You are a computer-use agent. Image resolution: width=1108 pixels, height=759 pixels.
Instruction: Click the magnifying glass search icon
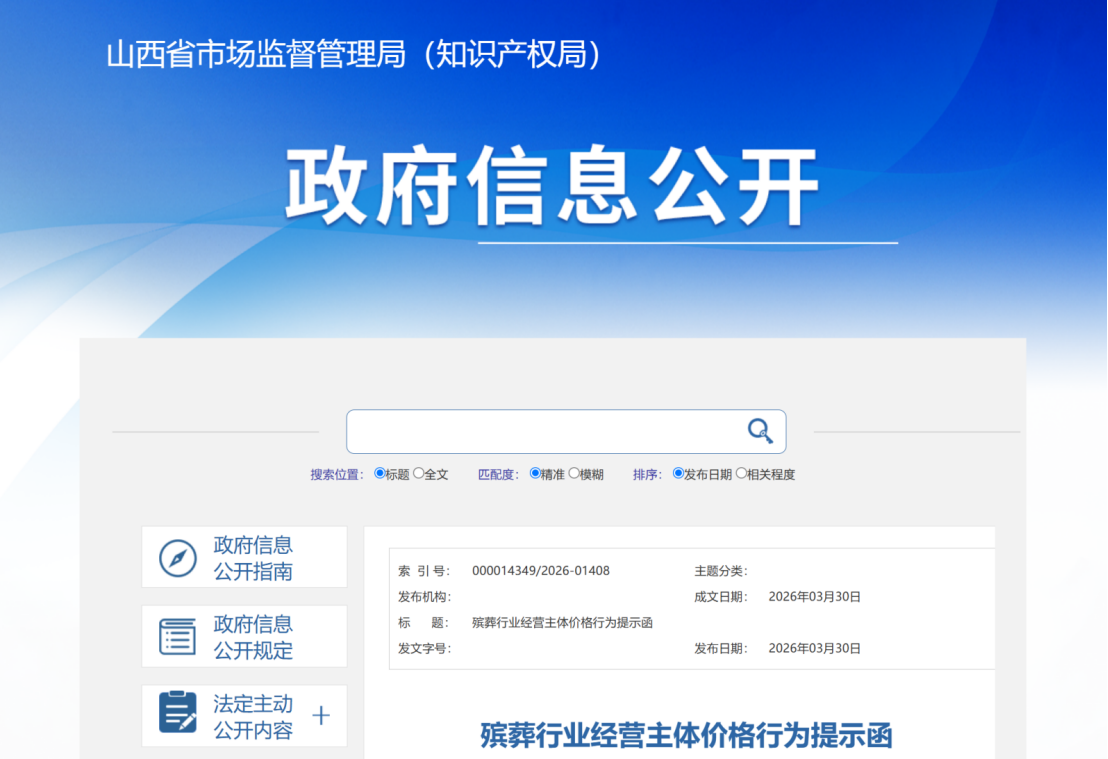760,431
